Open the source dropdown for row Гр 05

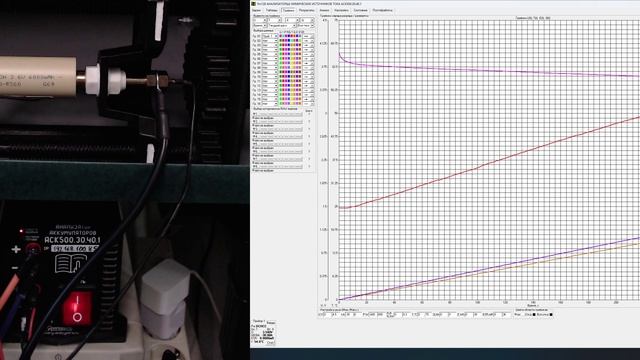tap(270, 54)
